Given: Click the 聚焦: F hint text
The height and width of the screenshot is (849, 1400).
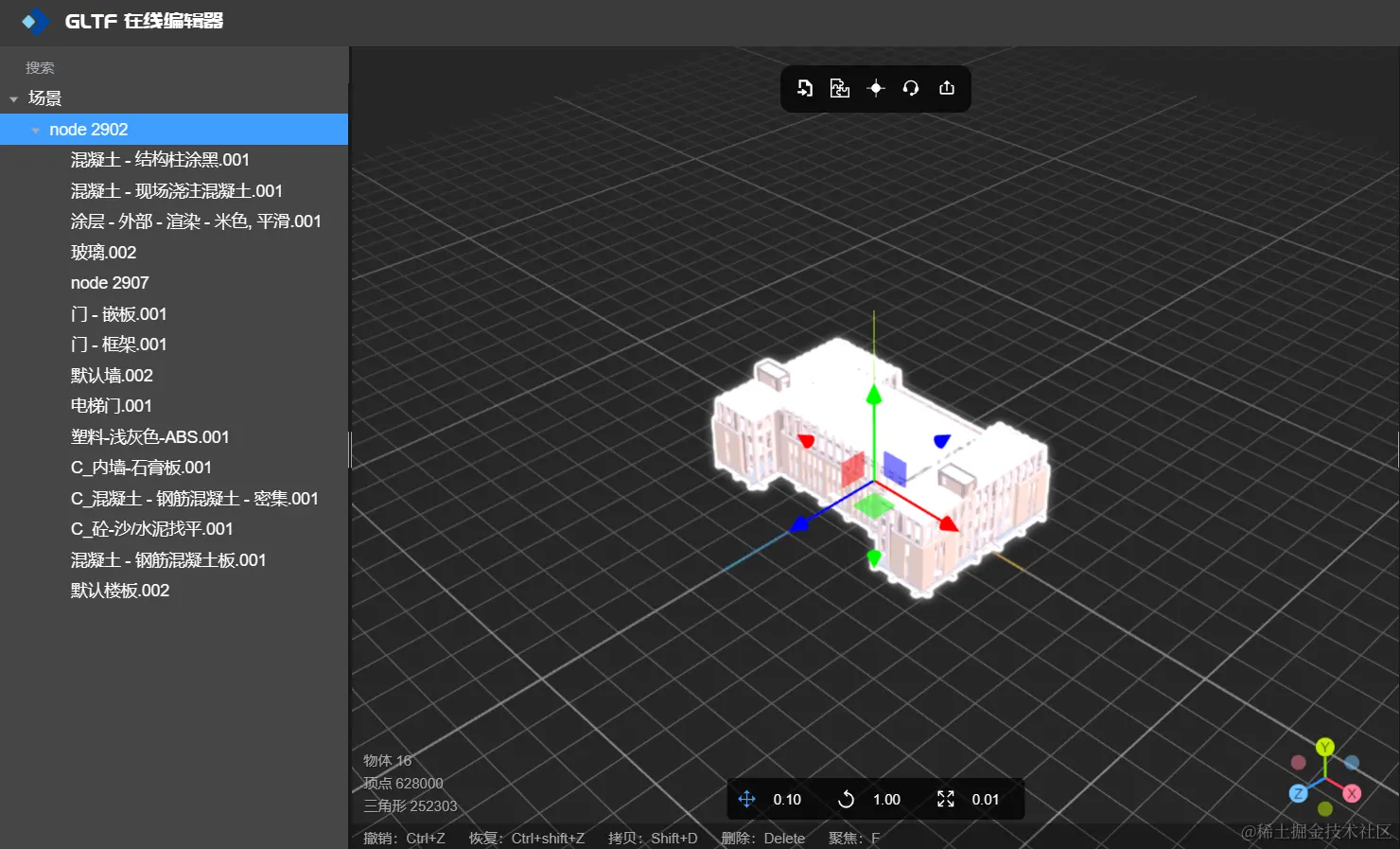Looking at the screenshot, I should coord(854,839).
